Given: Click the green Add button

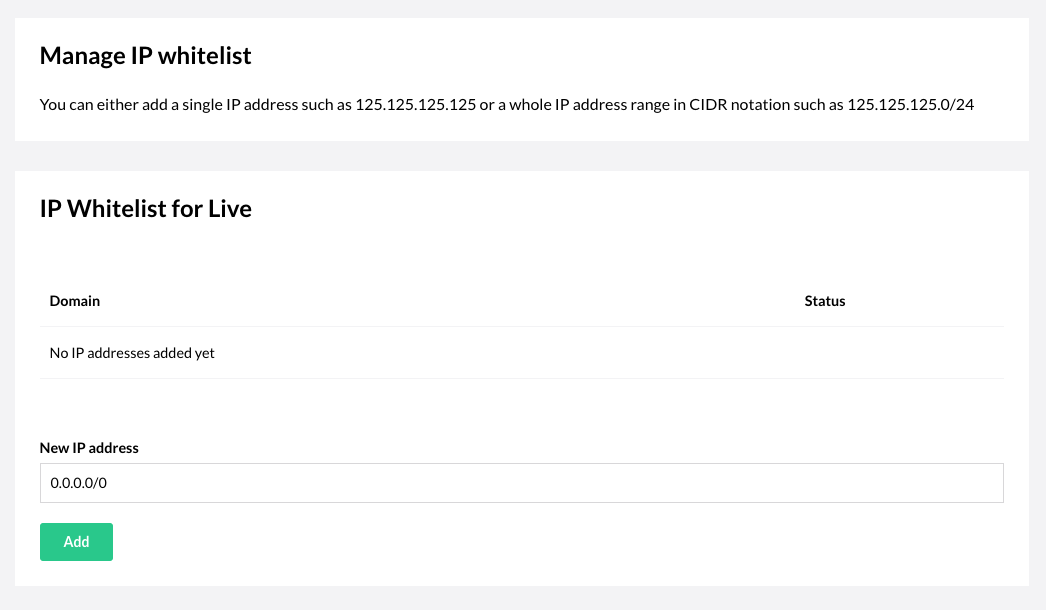Looking at the screenshot, I should coord(76,541).
